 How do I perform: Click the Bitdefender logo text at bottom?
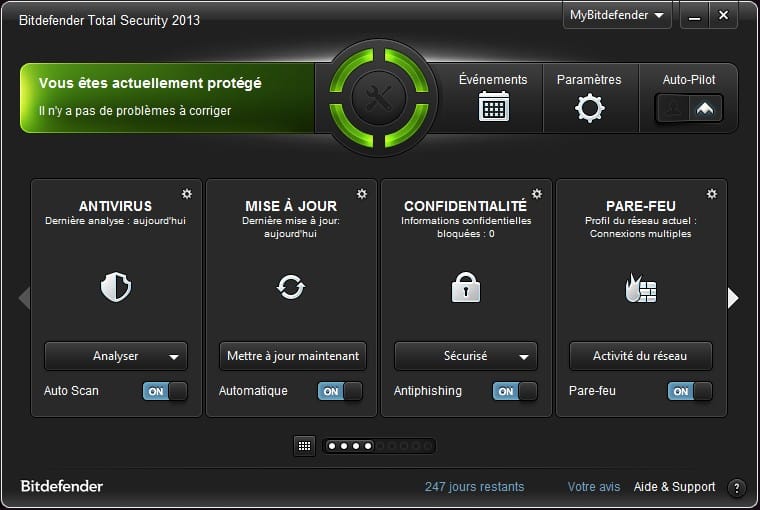62,486
